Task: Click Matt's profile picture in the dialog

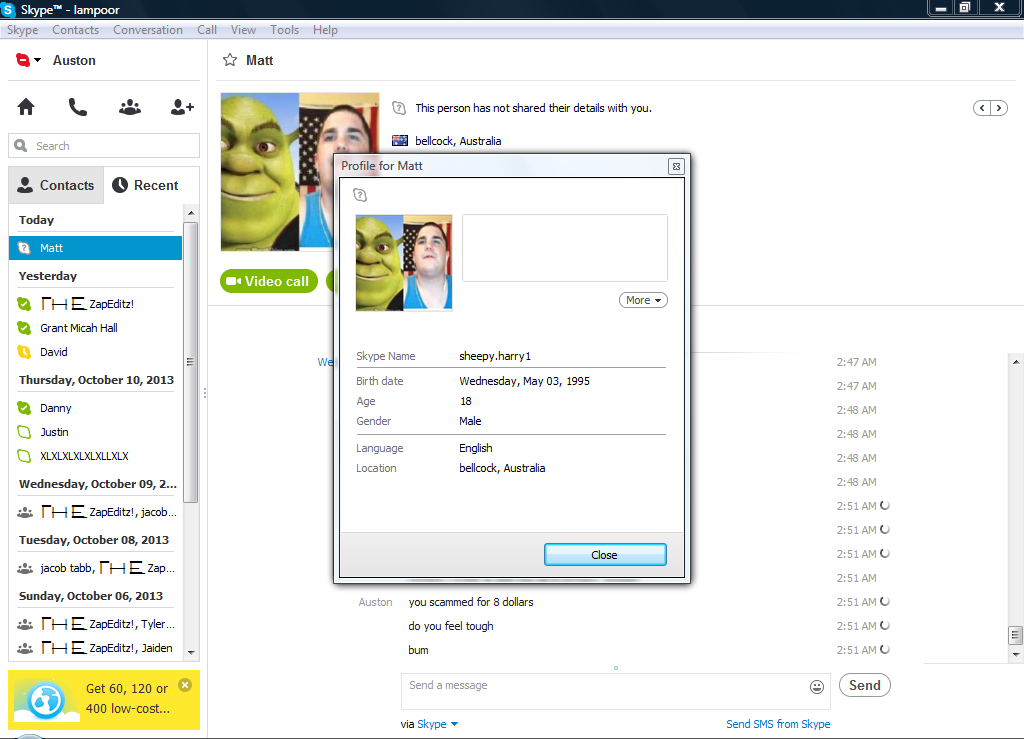Action: 404,262
